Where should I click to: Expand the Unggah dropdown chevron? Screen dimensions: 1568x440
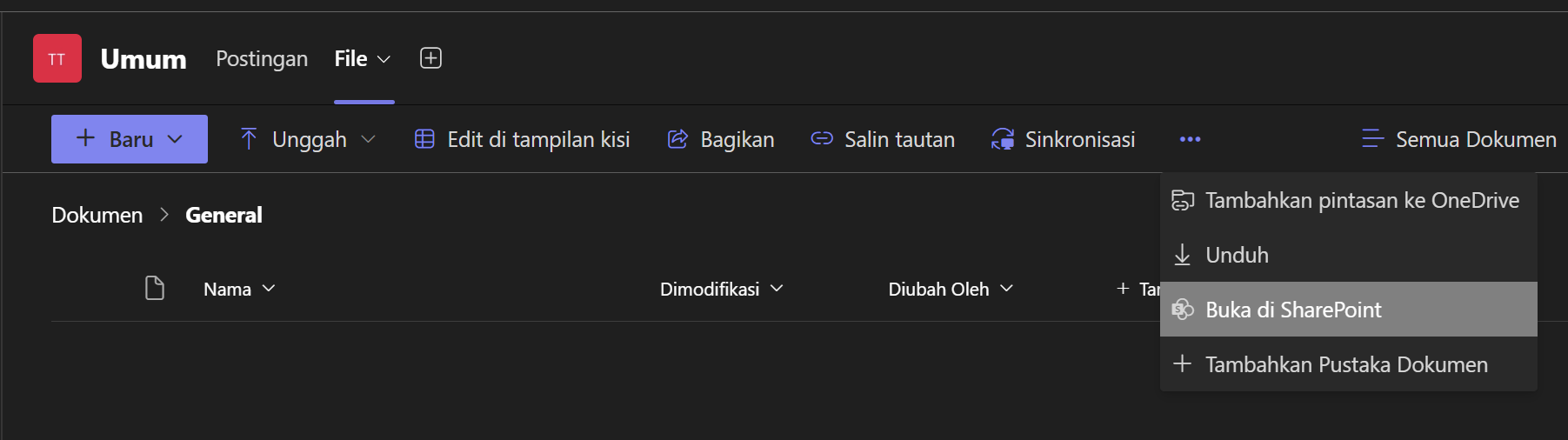tap(368, 139)
